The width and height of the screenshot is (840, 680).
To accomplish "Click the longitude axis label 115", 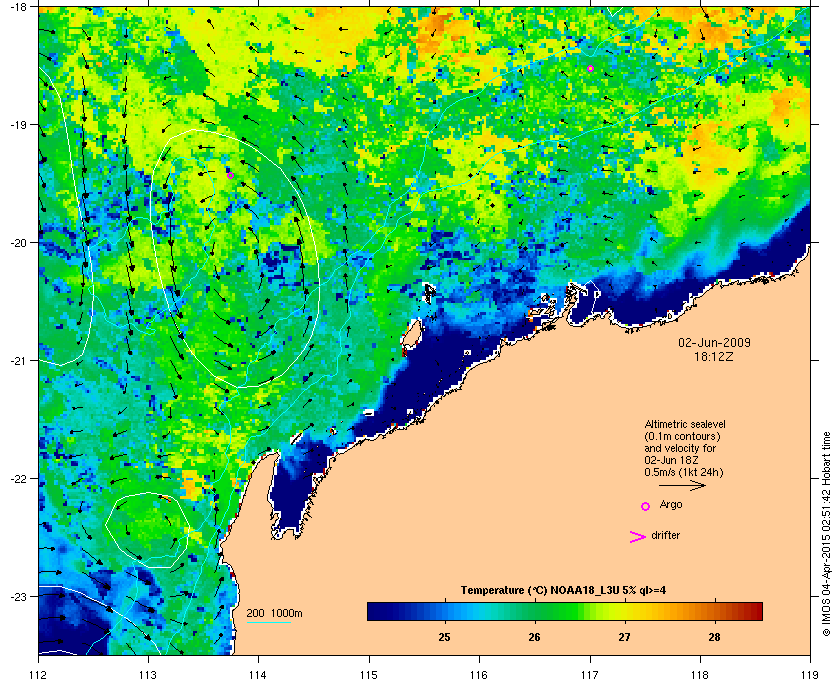I will pyautogui.click(x=369, y=675).
